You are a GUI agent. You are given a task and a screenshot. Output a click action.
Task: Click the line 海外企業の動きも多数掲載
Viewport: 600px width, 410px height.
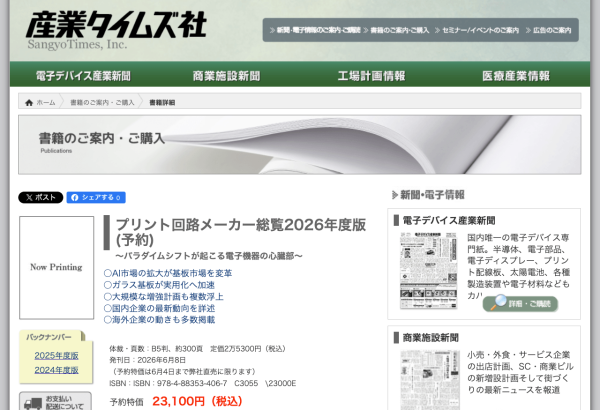coord(159,320)
